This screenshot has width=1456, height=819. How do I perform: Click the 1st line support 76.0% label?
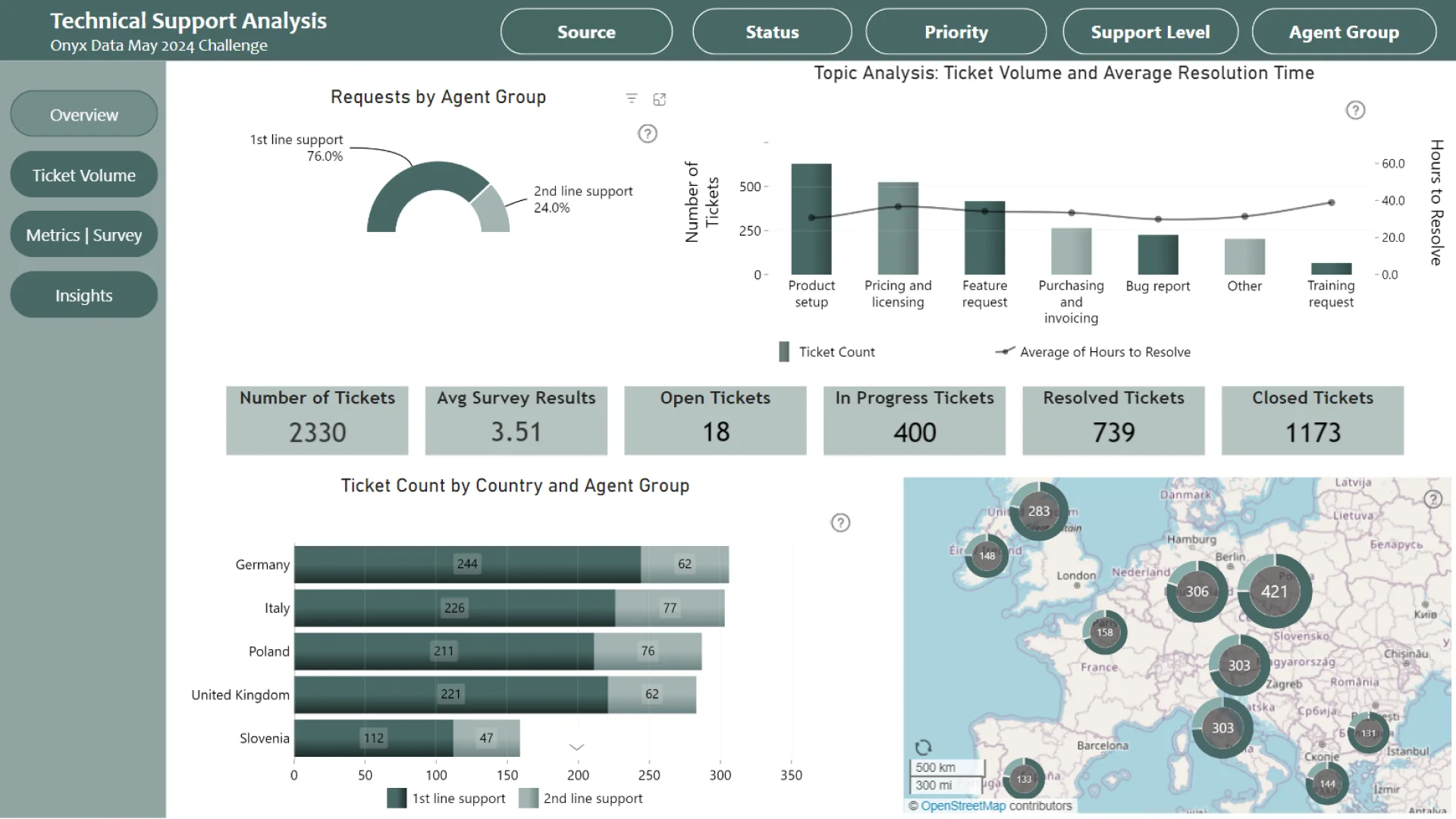pos(297,148)
